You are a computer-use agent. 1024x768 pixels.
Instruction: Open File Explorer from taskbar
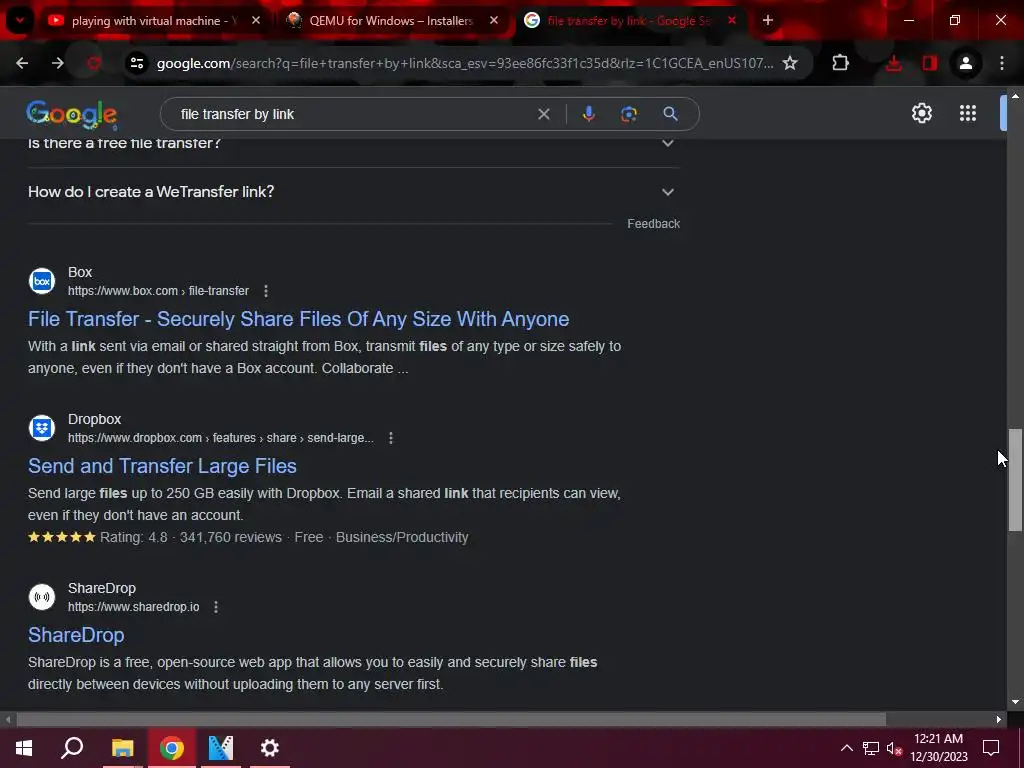point(122,748)
